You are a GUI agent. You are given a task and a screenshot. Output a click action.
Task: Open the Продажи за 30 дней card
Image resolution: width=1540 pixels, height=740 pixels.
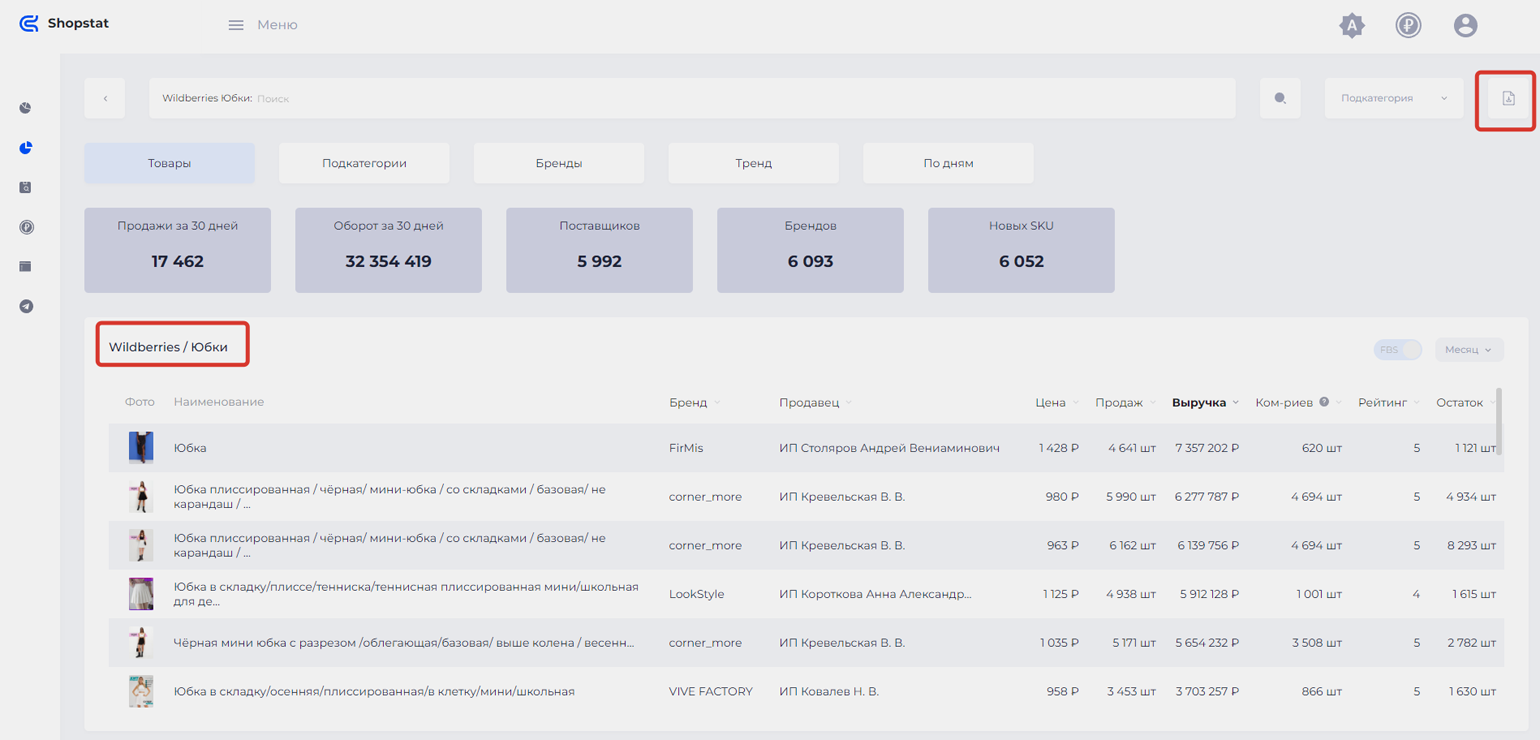tap(177, 250)
